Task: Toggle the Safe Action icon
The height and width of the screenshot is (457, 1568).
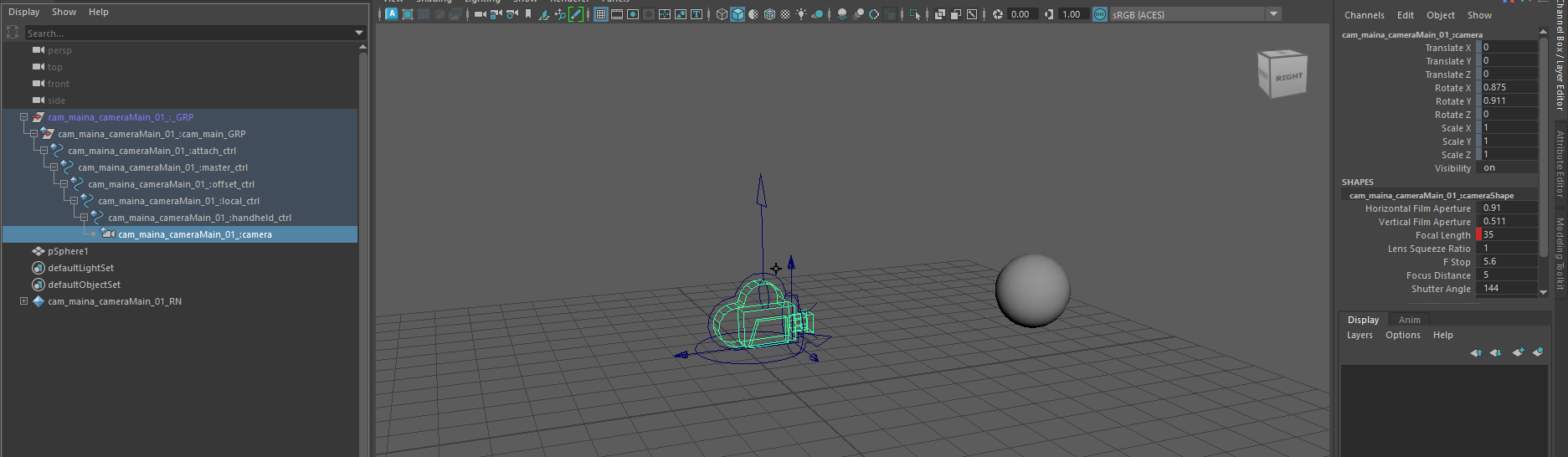Action: coord(681,14)
